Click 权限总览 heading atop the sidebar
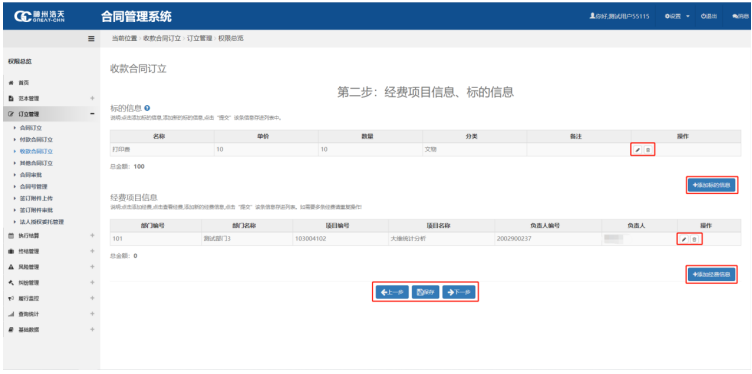 (x=20, y=61)
